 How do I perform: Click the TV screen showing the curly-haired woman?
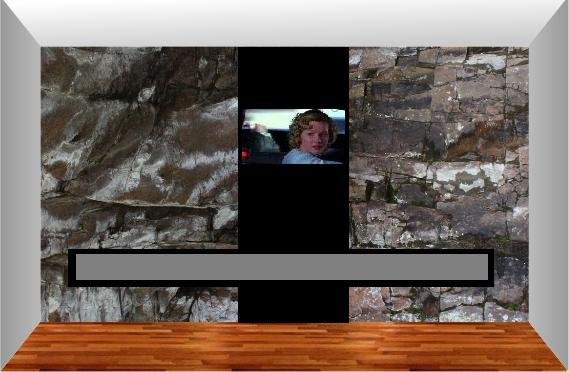pyautogui.click(x=293, y=136)
